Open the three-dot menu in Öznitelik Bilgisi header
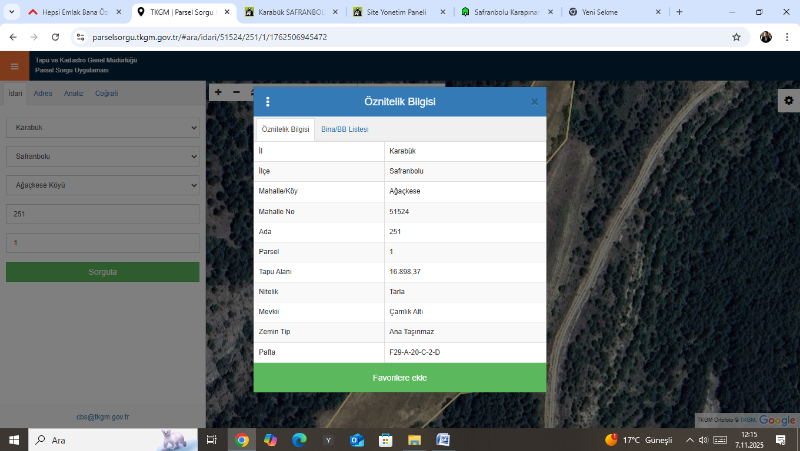 coord(268,102)
